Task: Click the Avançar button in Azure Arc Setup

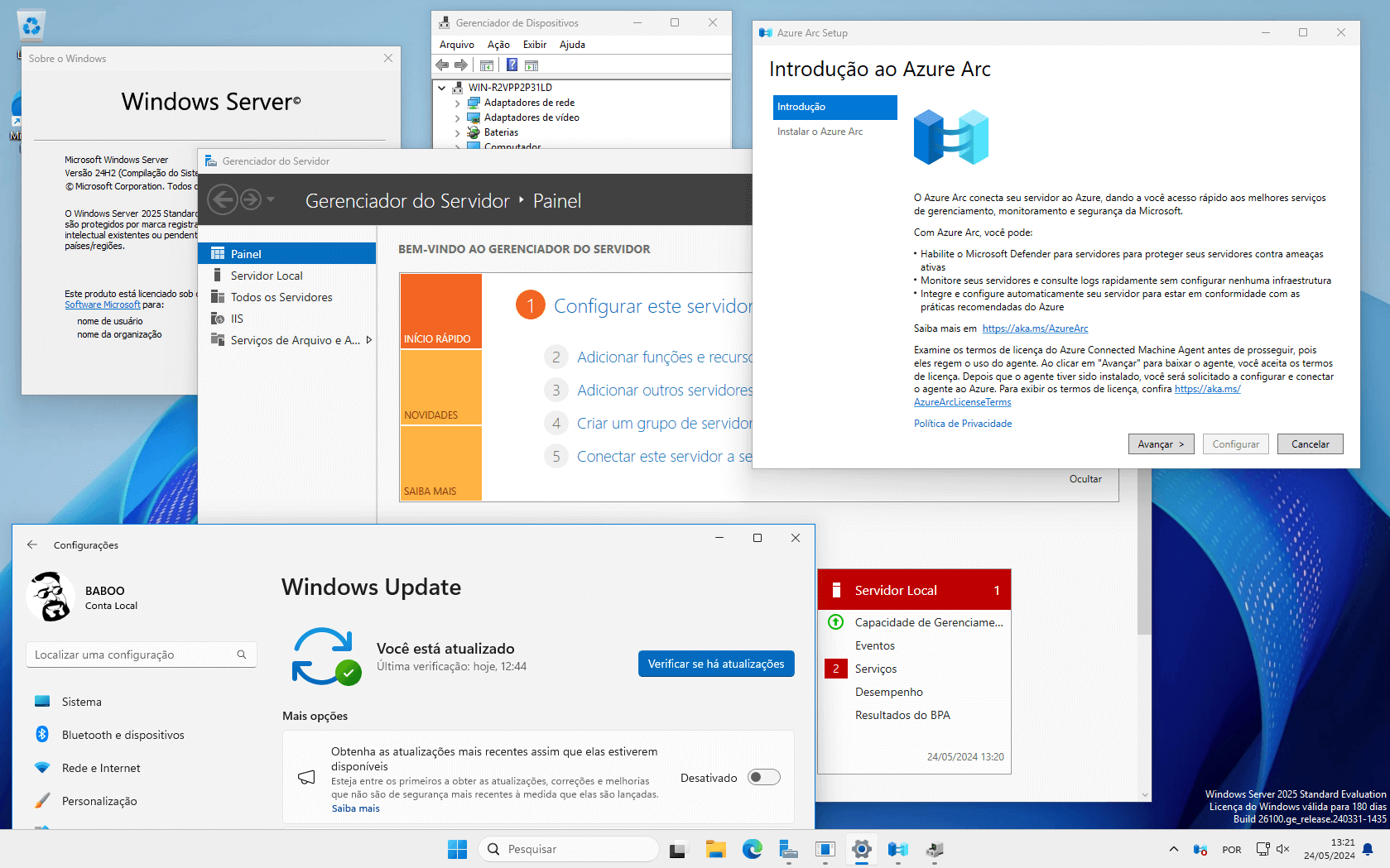Action: [1161, 444]
